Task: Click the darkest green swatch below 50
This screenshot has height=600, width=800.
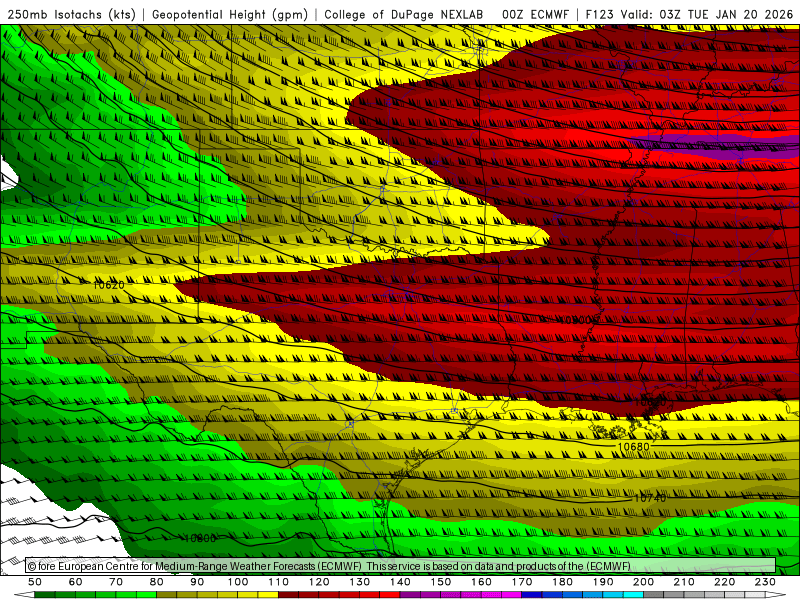Action: [45, 595]
